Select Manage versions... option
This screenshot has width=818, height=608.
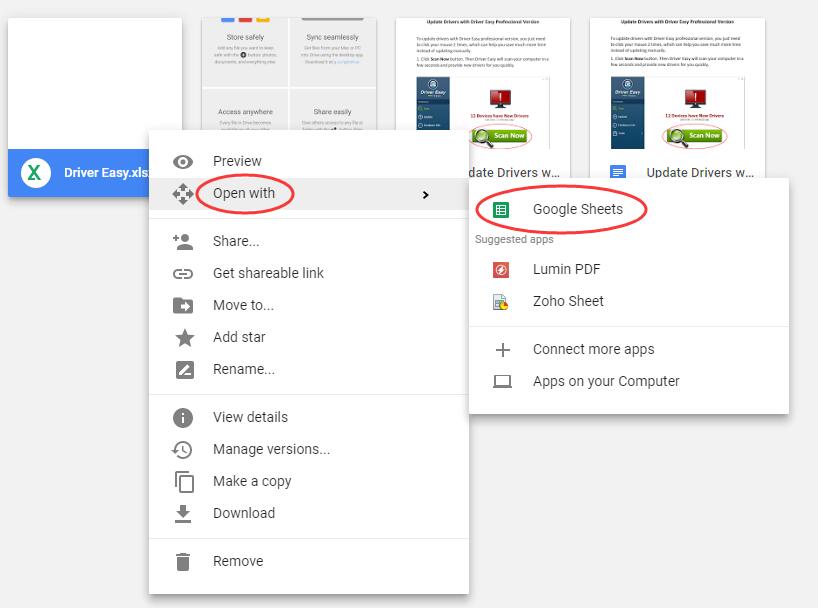click(271, 450)
